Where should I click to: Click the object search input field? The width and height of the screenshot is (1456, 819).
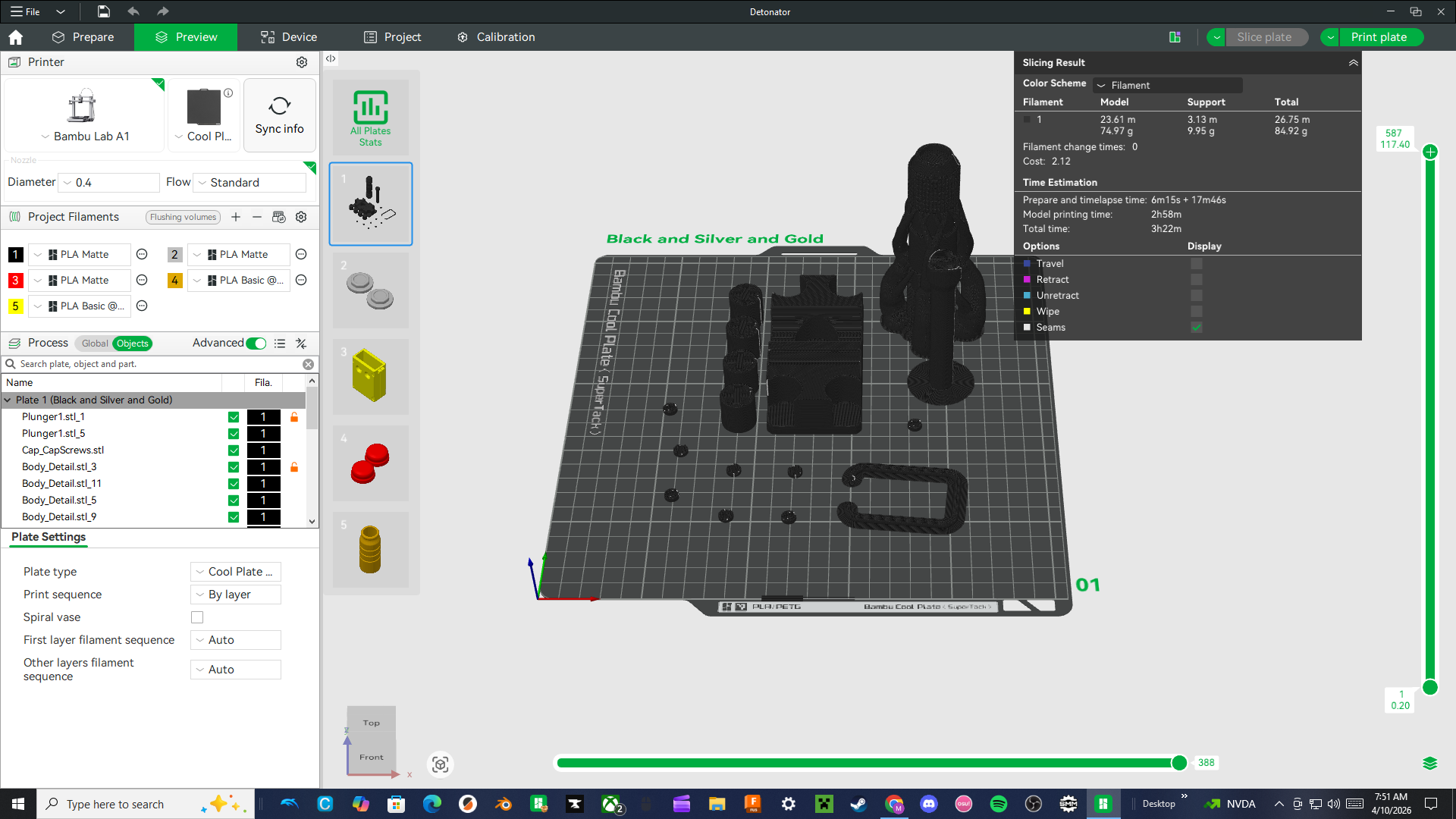(159, 364)
